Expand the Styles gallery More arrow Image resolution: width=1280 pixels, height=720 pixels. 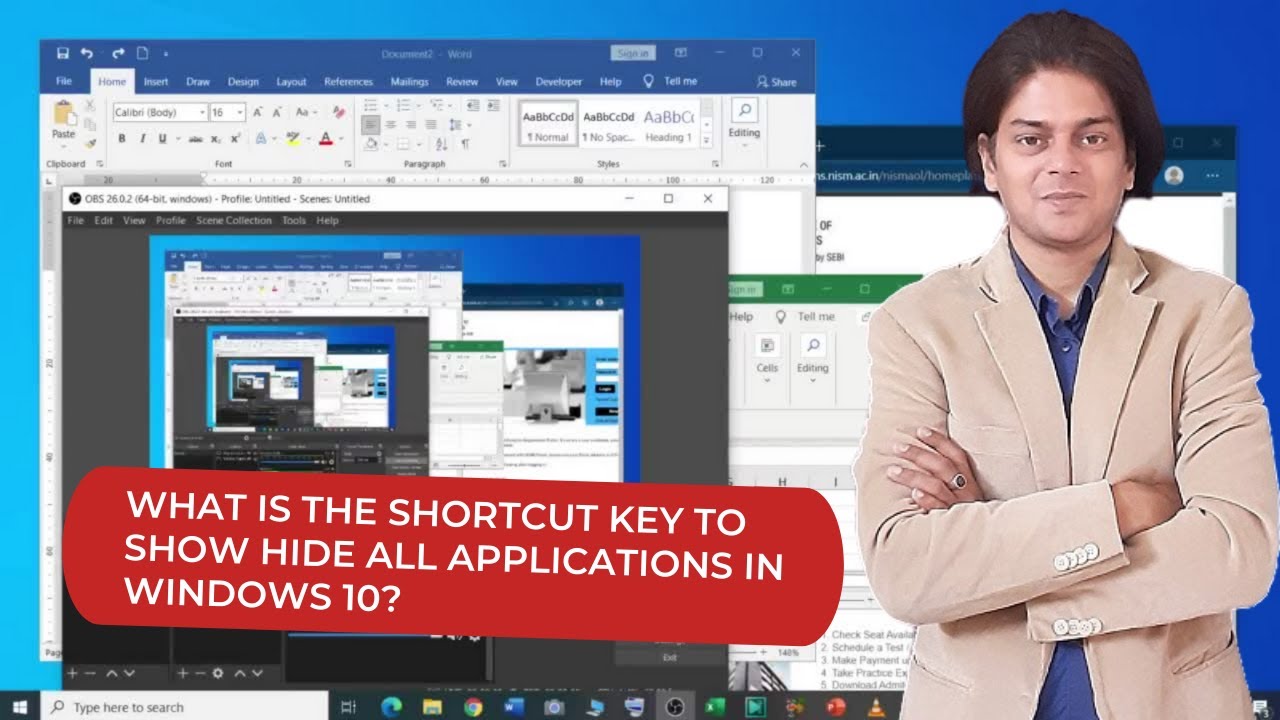pos(707,140)
